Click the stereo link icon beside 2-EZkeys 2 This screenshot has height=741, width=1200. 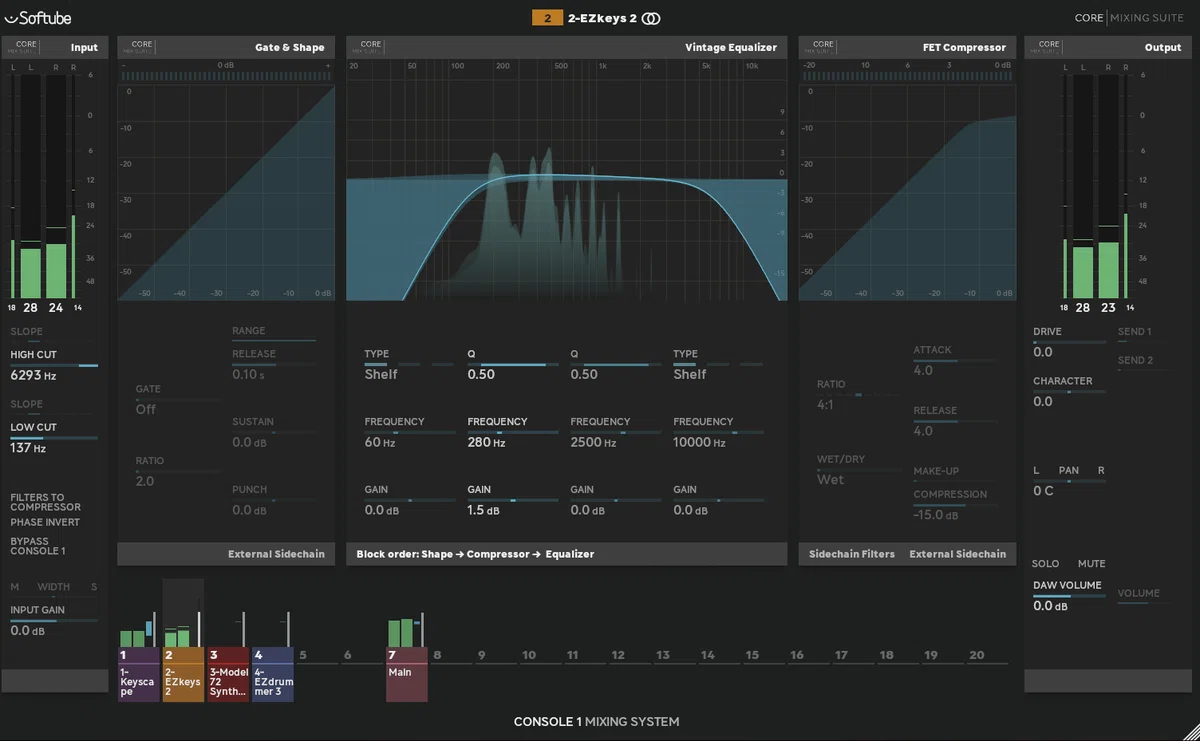point(651,18)
